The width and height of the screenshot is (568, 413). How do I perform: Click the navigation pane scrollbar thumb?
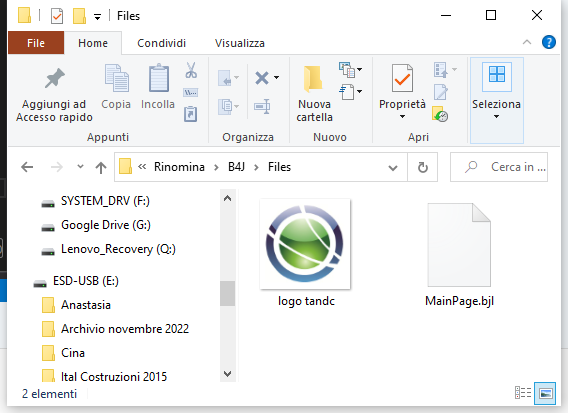tap(227, 293)
